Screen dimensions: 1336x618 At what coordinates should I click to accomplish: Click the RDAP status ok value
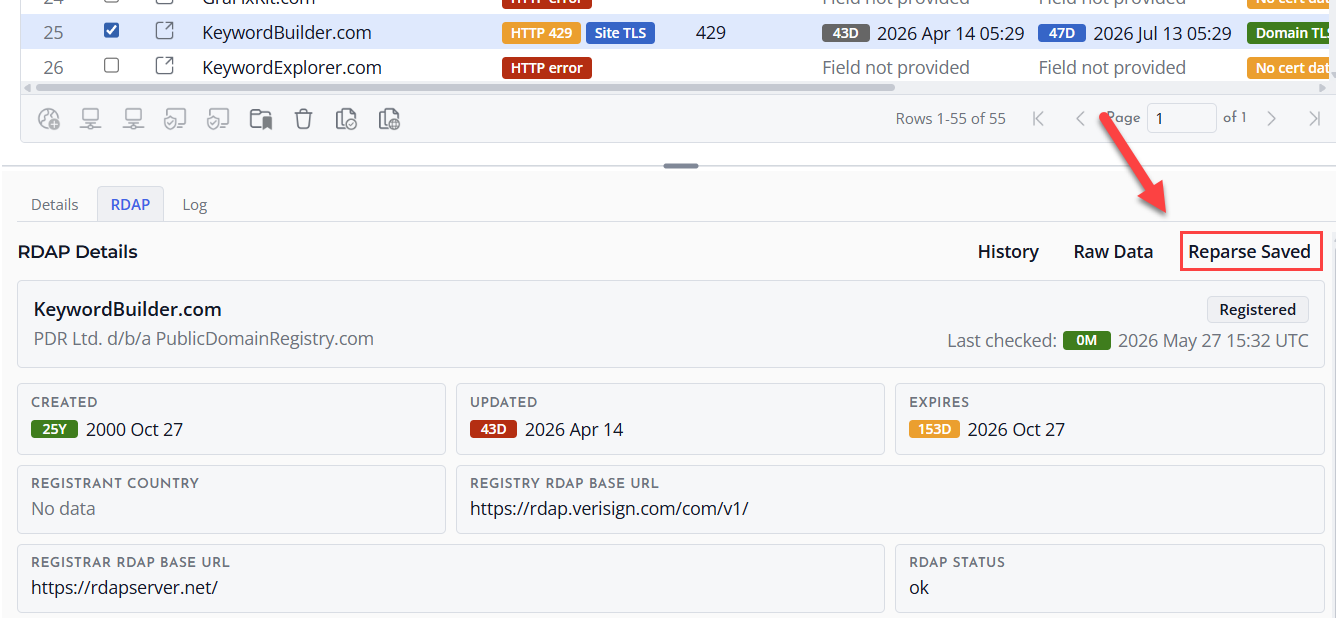(x=919, y=587)
